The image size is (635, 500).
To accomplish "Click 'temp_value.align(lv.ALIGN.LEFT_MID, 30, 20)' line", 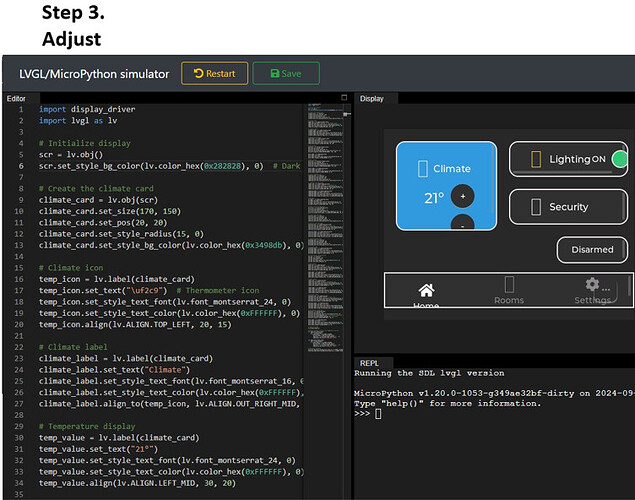I will click(x=137, y=483).
